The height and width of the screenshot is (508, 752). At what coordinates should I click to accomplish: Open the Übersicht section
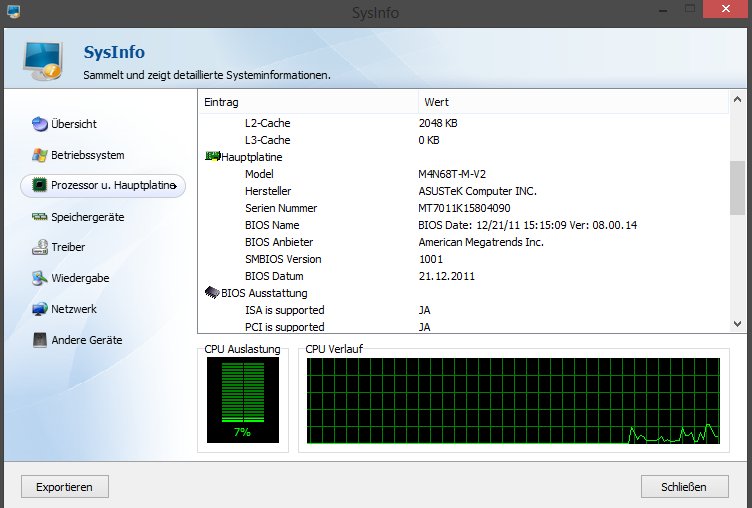pos(74,124)
